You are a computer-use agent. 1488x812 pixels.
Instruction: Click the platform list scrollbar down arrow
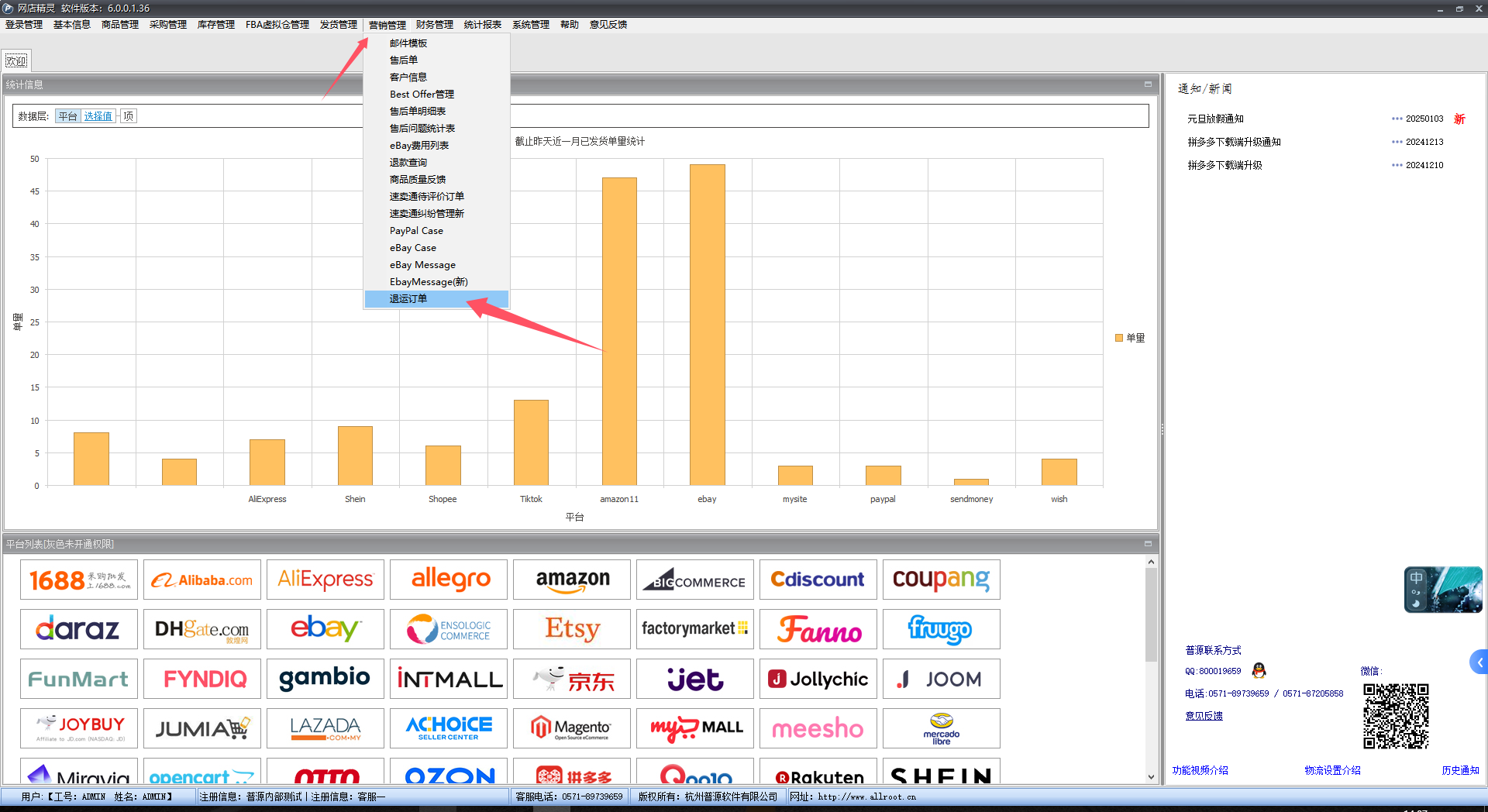[x=1151, y=777]
